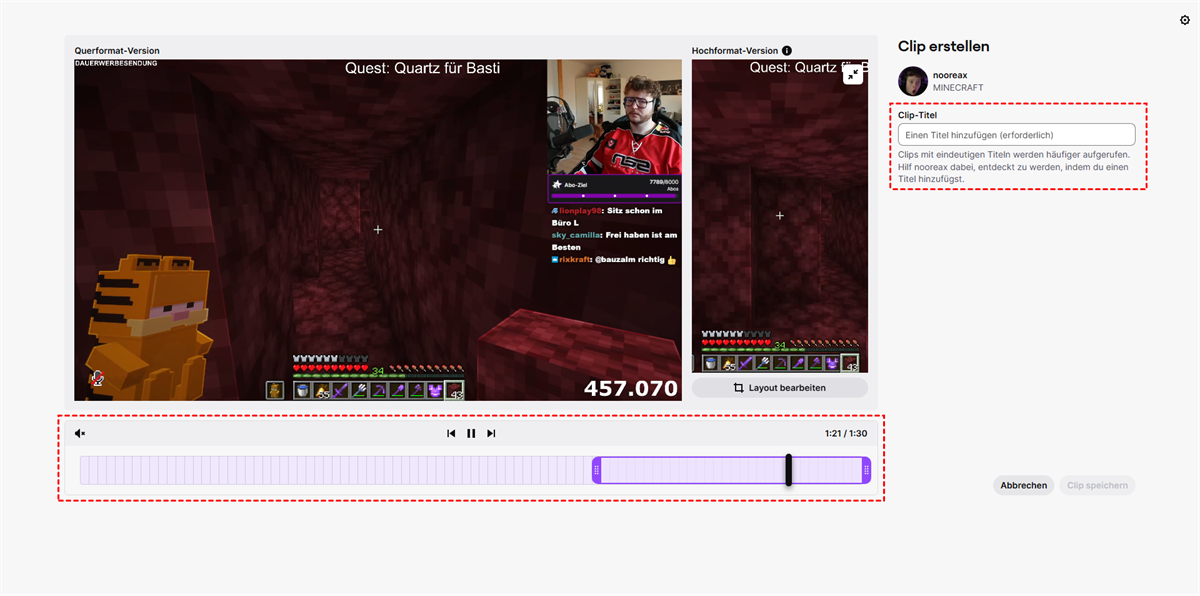Viewport: 1200px width, 596px height.
Task: Click the Hochformat-Version label
Action: [735, 51]
